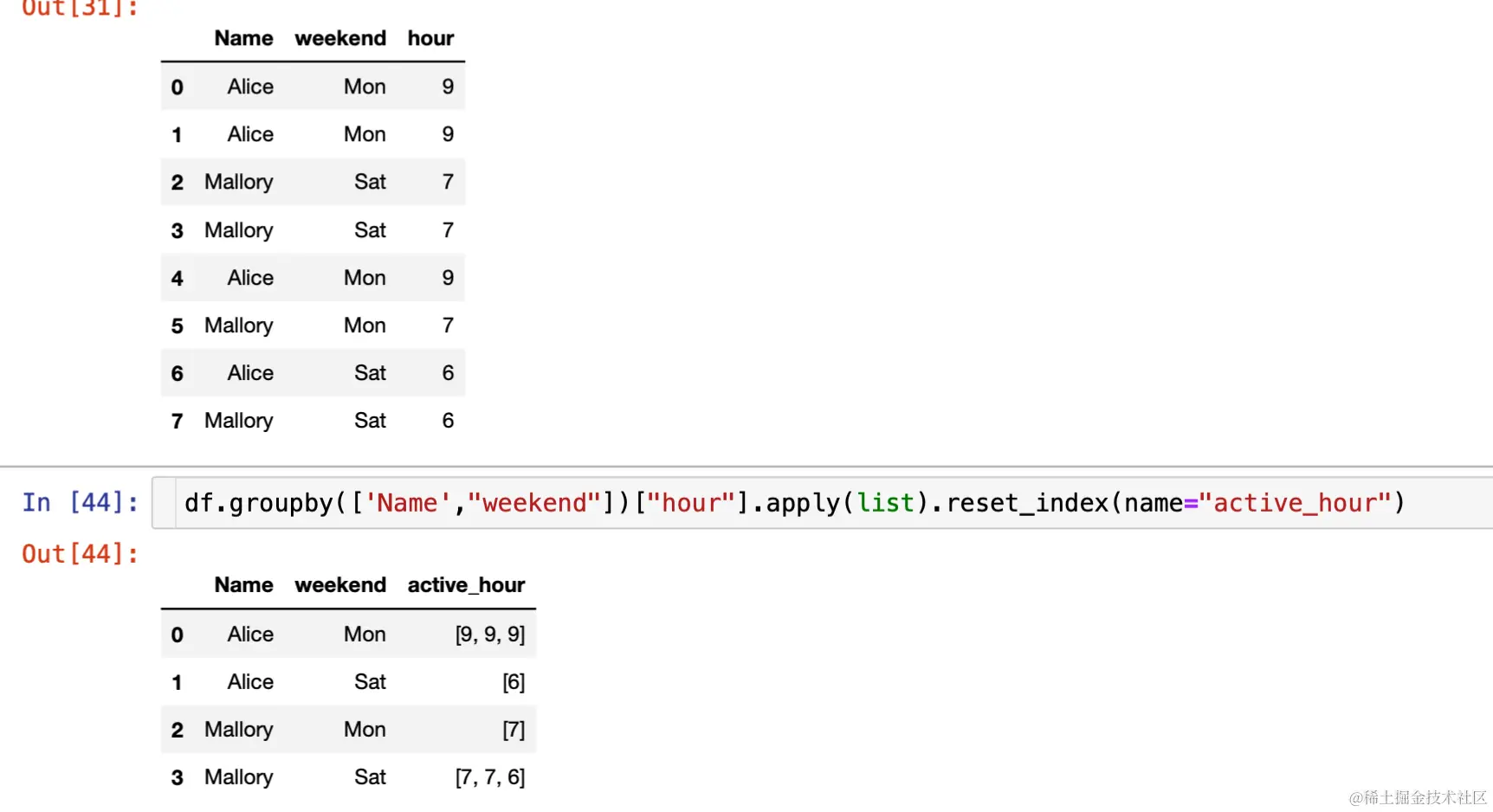Select index 0 in the top table
The image size is (1493, 812).
click(177, 87)
